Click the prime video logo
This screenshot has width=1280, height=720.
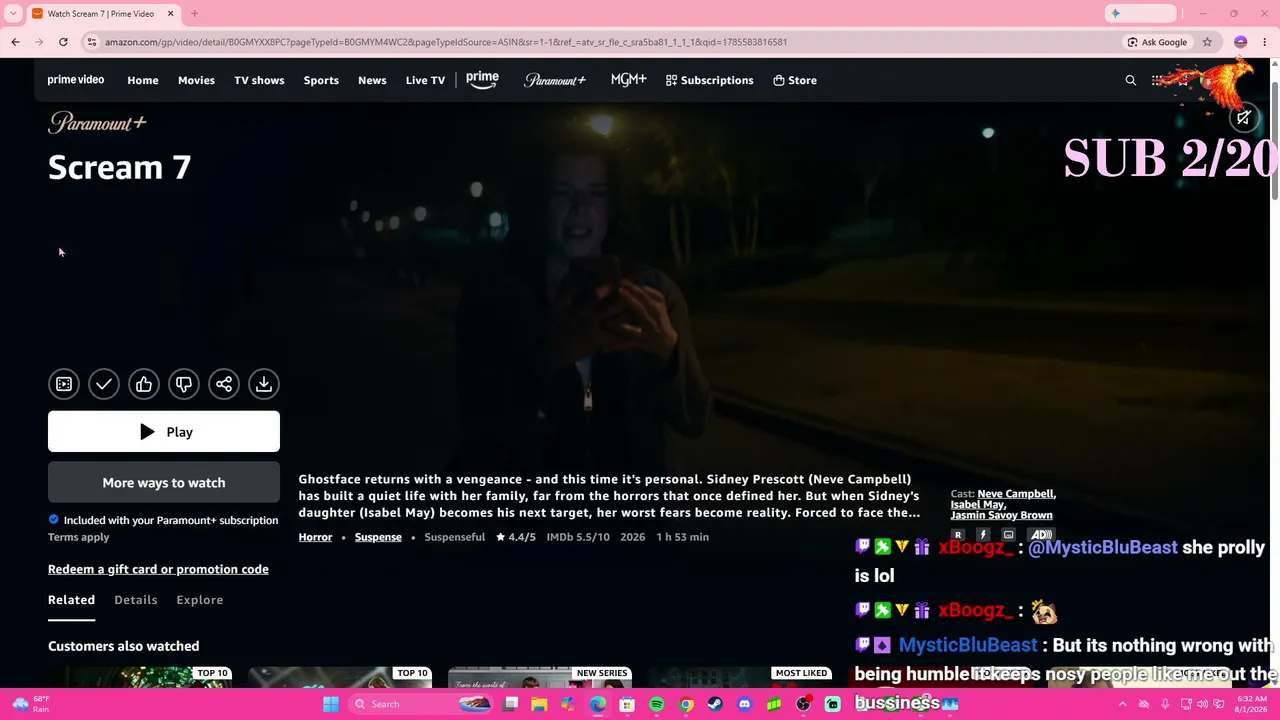click(76, 80)
